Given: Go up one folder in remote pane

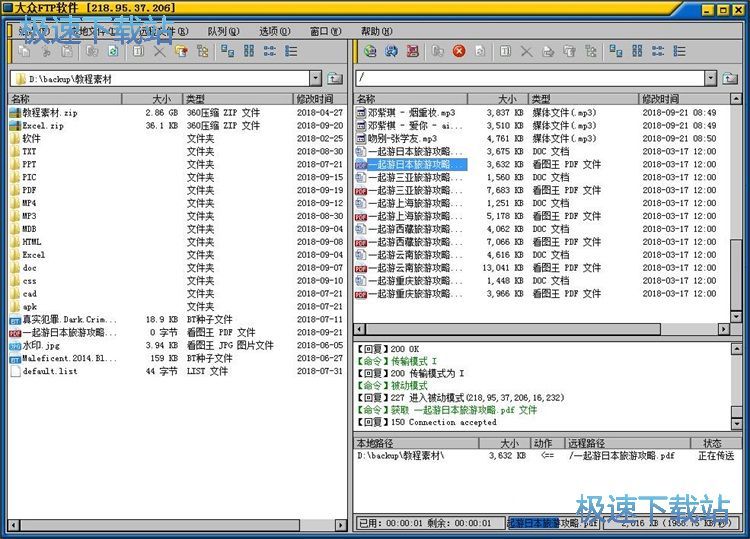Looking at the screenshot, I should pos(730,78).
